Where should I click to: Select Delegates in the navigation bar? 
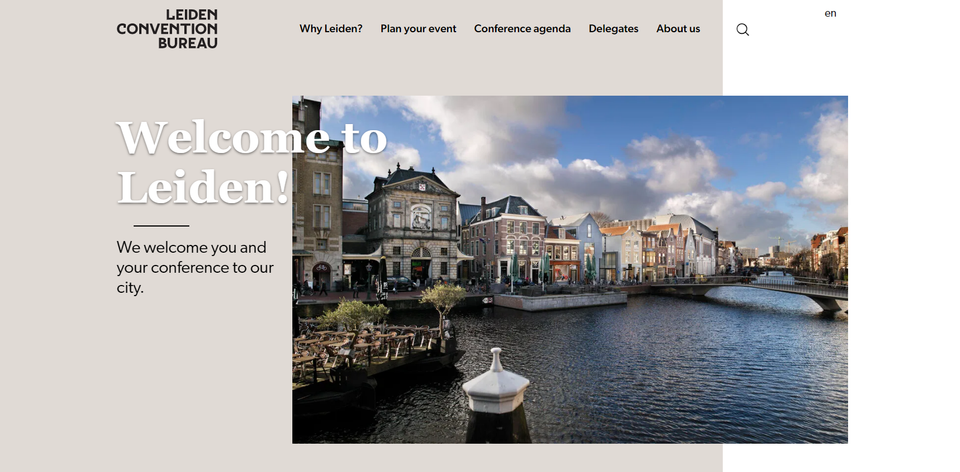[x=613, y=29]
